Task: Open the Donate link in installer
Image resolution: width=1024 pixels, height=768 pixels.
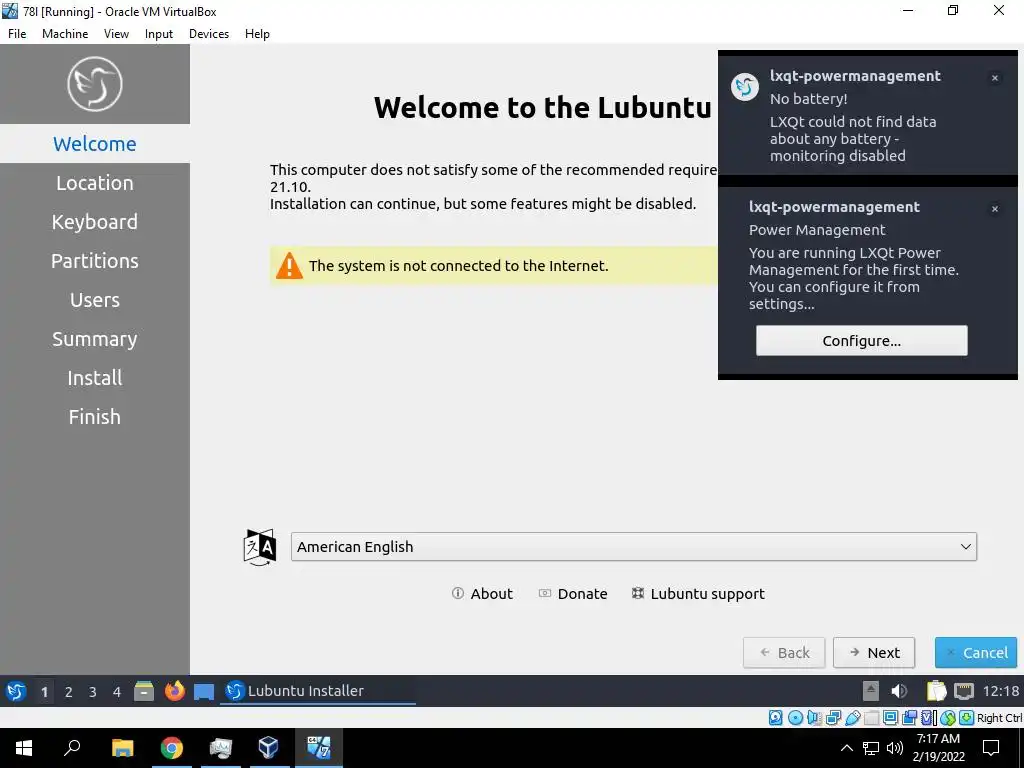Action: tap(573, 594)
